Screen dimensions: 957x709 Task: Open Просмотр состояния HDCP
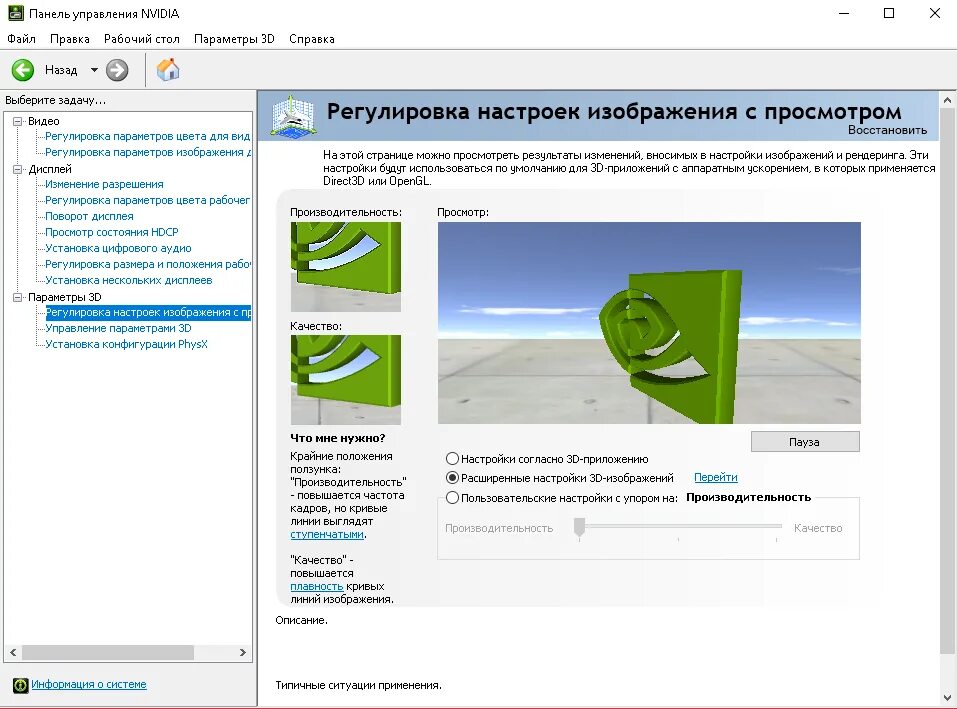(x=112, y=232)
